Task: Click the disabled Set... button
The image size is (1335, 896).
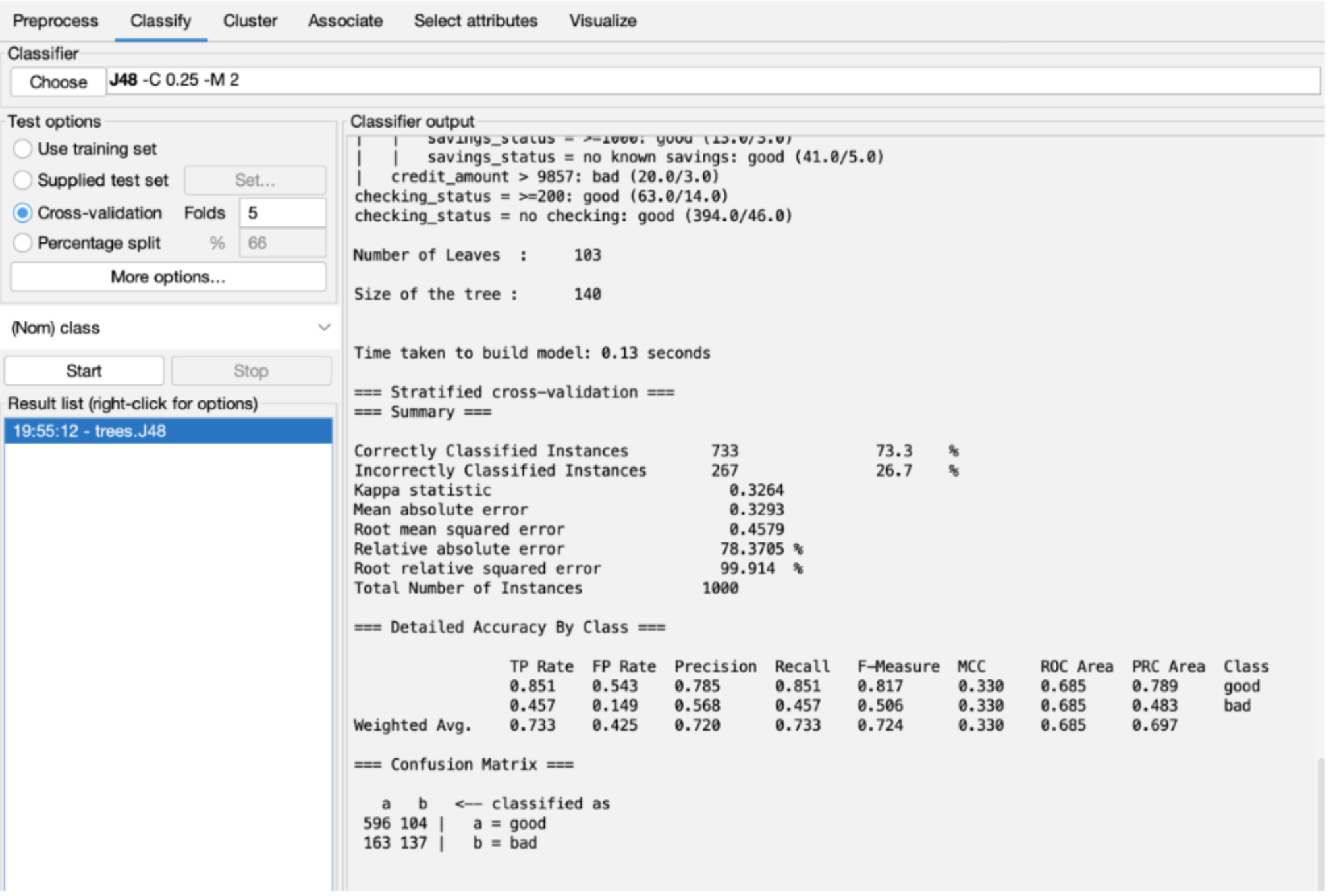Action: (x=255, y=180)
